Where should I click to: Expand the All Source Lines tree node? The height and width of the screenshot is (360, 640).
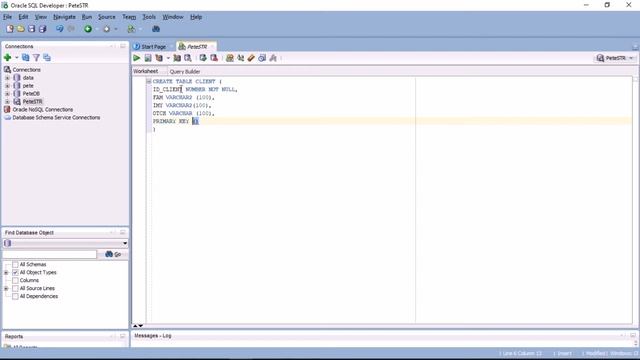pos(6,288)
